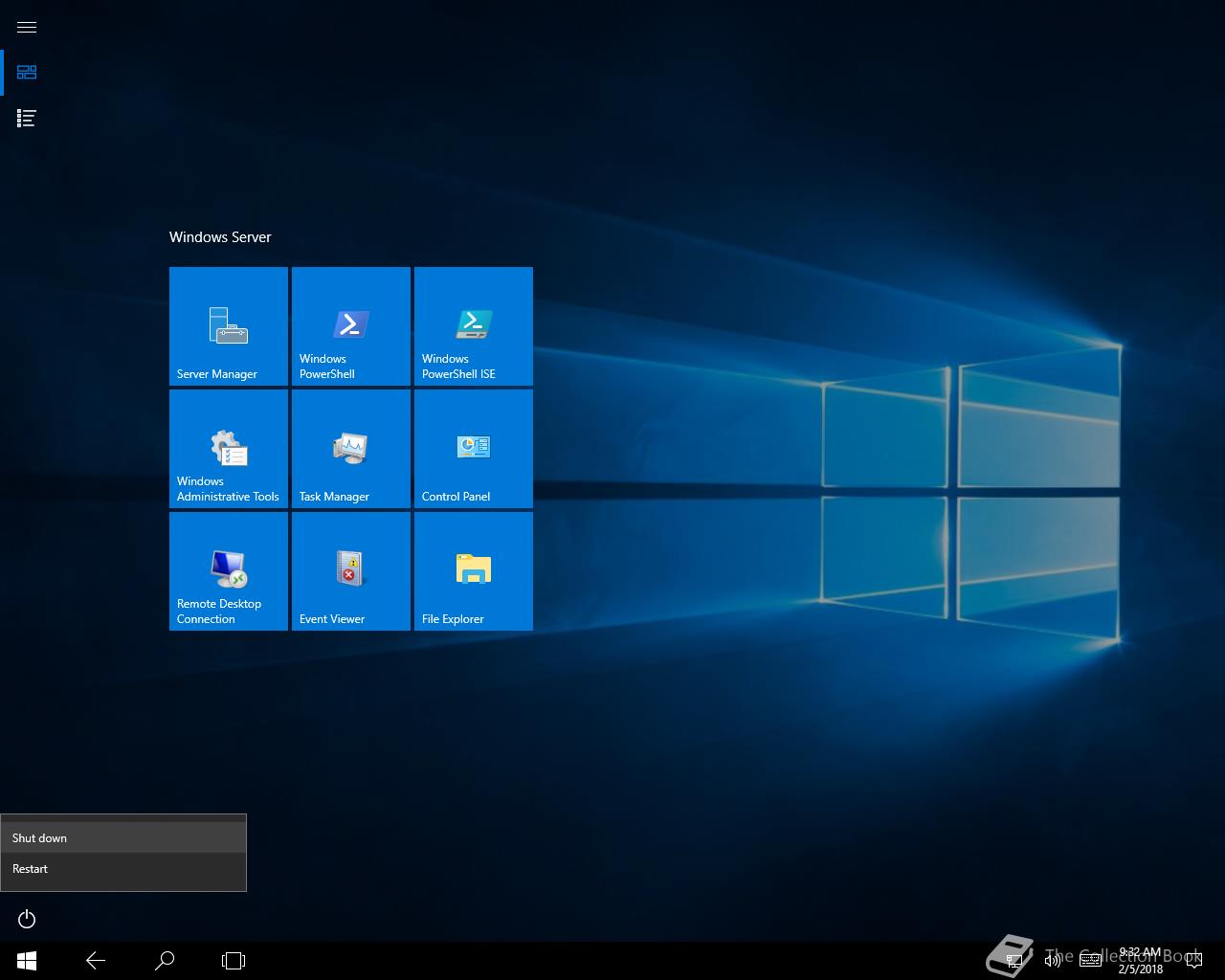Screen dimensions: 1225x980
Task: Open the Windows Administrative Tools tile
Action: click(229, 449)
